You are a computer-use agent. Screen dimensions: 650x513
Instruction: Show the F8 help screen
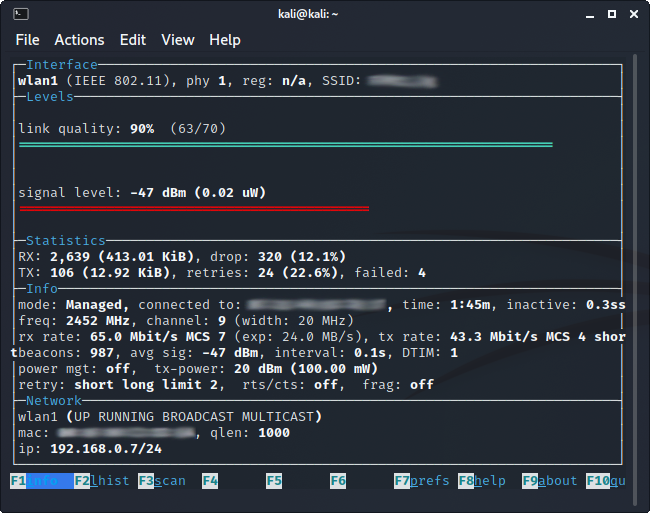tap(482, 481)
